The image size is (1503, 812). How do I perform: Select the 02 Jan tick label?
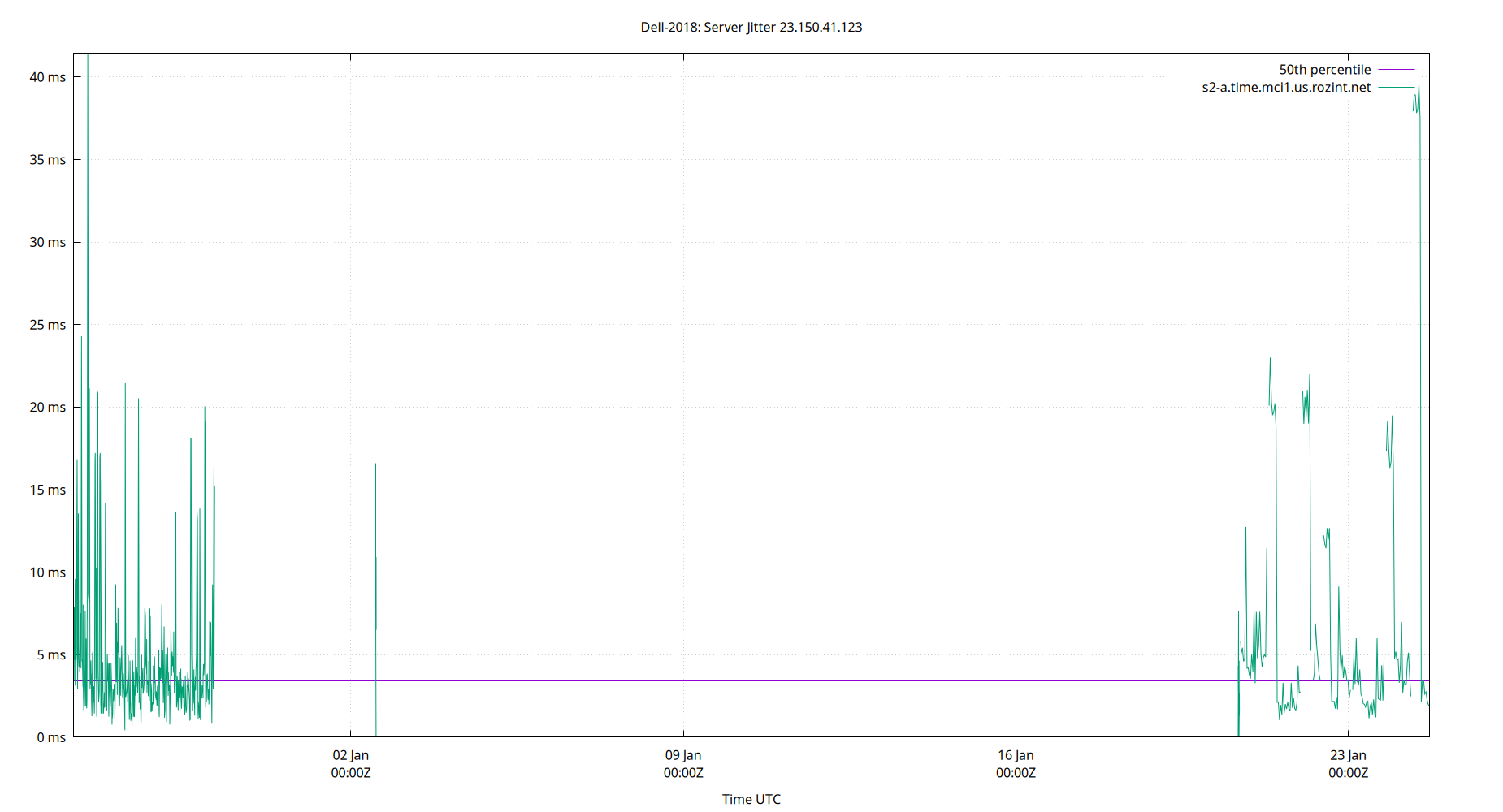[350, 754]
